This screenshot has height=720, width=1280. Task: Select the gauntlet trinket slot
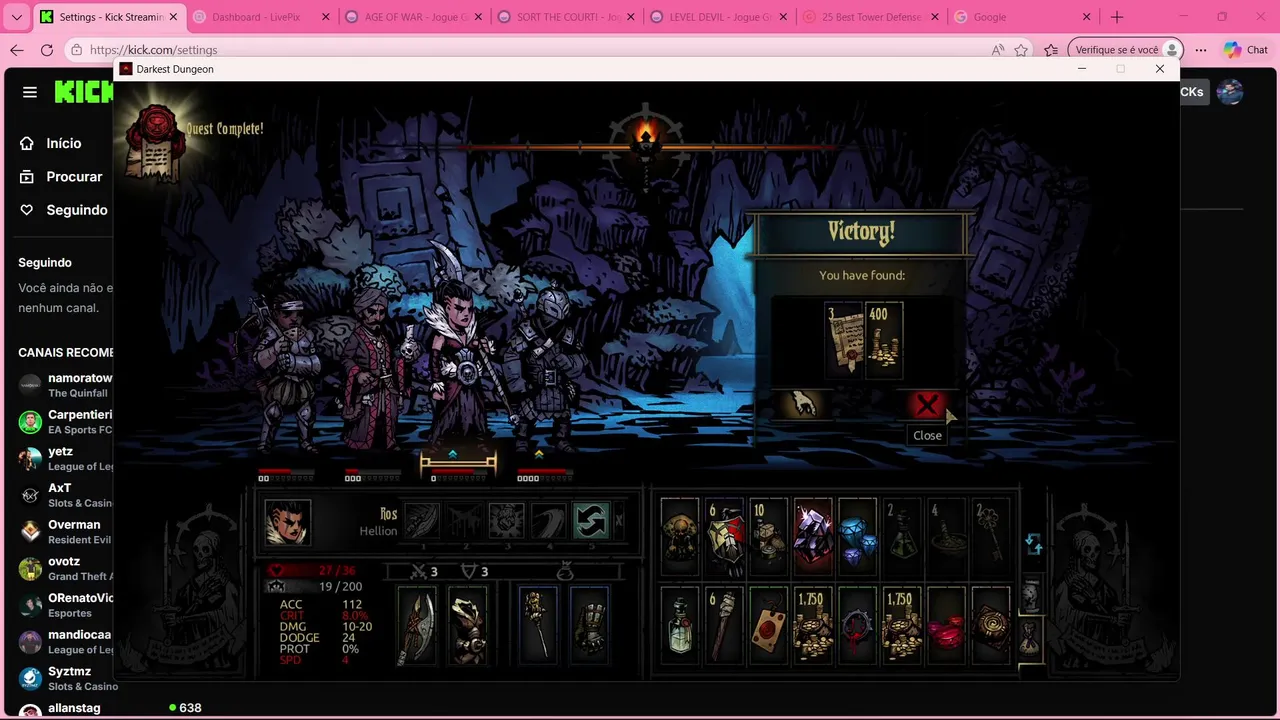589,627
